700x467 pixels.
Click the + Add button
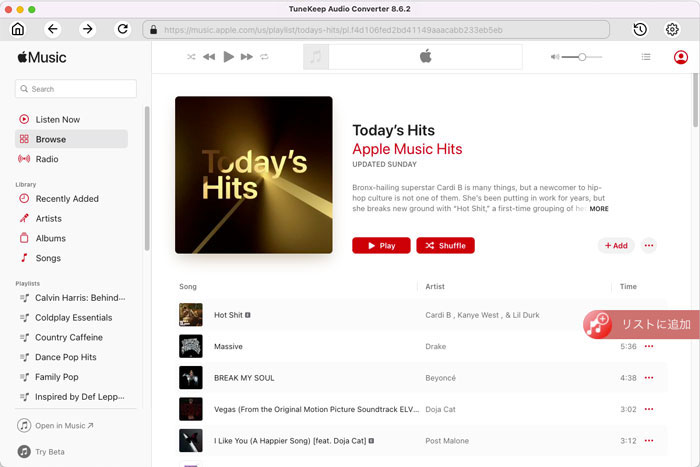point(616,246)
